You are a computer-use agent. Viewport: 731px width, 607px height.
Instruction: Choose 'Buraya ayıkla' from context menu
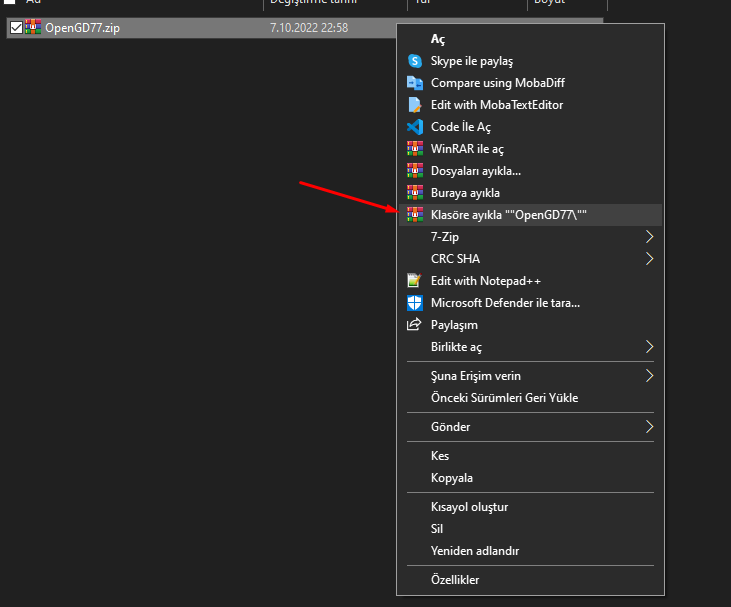[465, 193]
